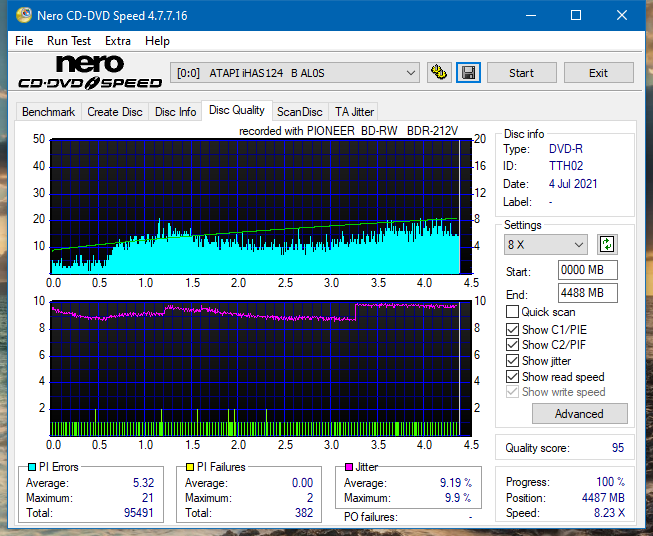Switch to the Create Disc tab
653x536 pixels.
click(115, 112)
